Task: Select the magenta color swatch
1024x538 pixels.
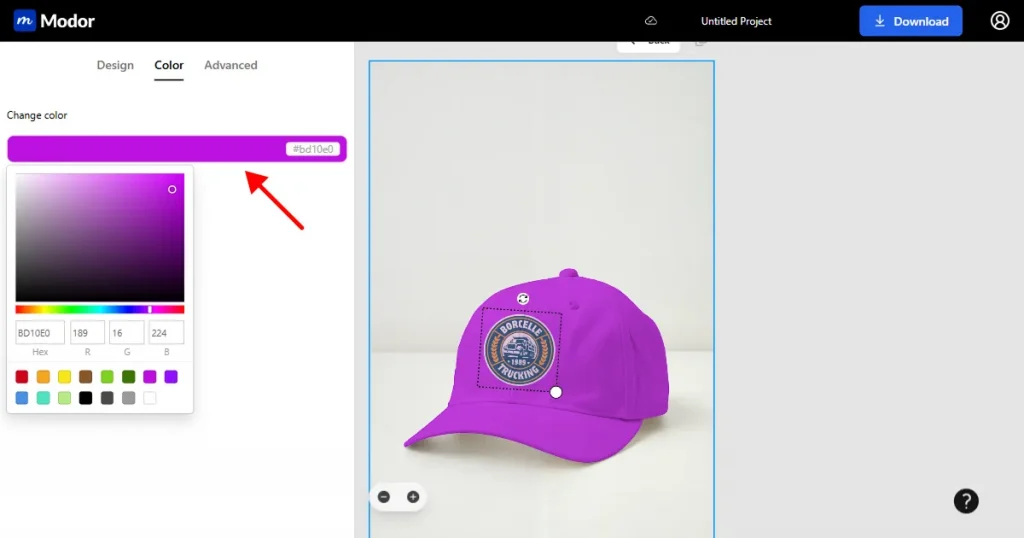Action: (150, 377)
